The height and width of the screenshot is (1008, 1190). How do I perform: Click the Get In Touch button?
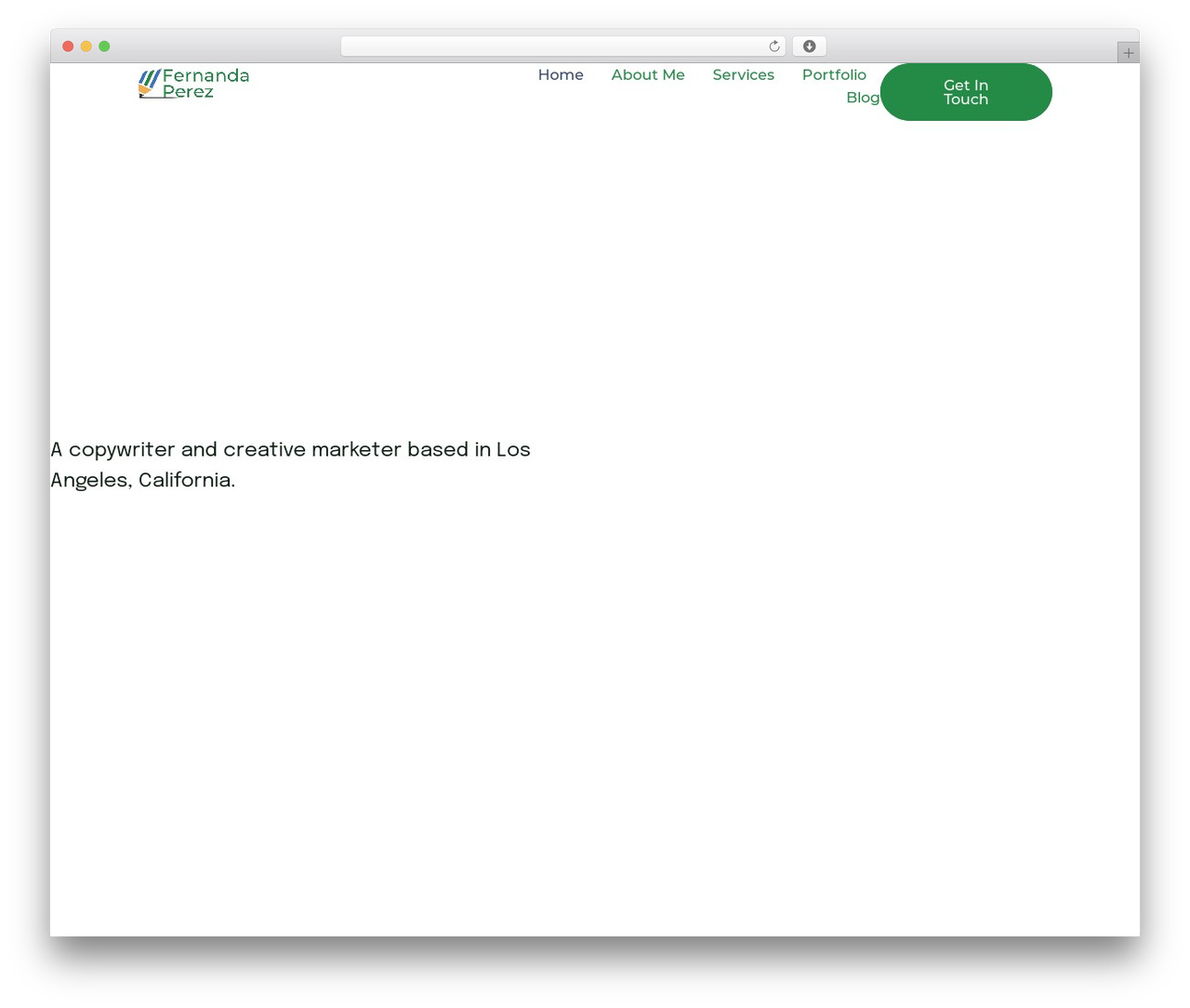coord(966,92)
